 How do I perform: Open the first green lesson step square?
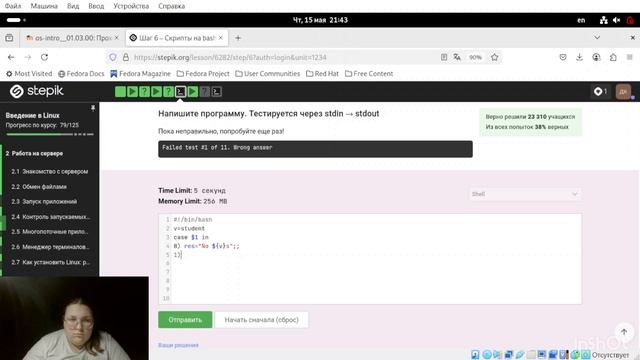click(120, 91)
